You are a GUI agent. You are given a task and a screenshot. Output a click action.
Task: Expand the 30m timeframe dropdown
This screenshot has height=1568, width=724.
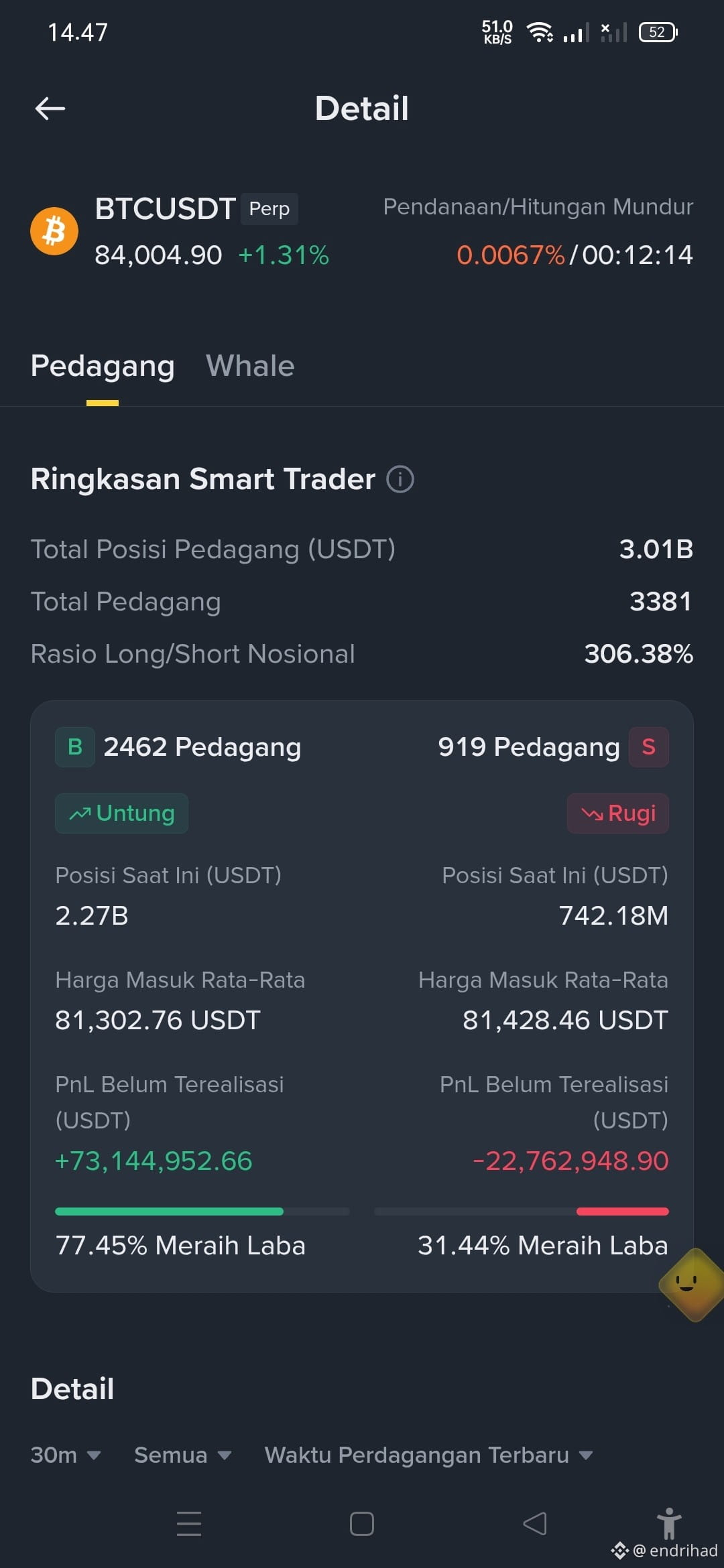coord(66,1455)
